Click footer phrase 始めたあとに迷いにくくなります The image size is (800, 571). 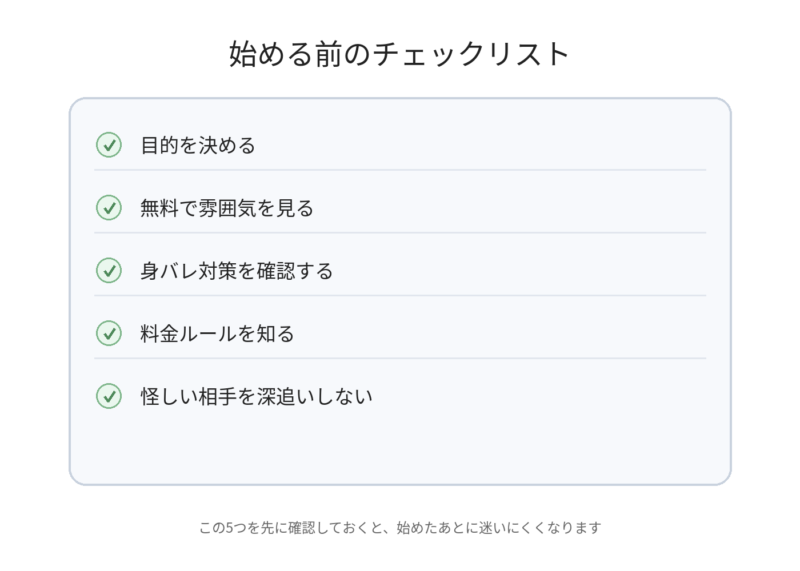[498, 527]
